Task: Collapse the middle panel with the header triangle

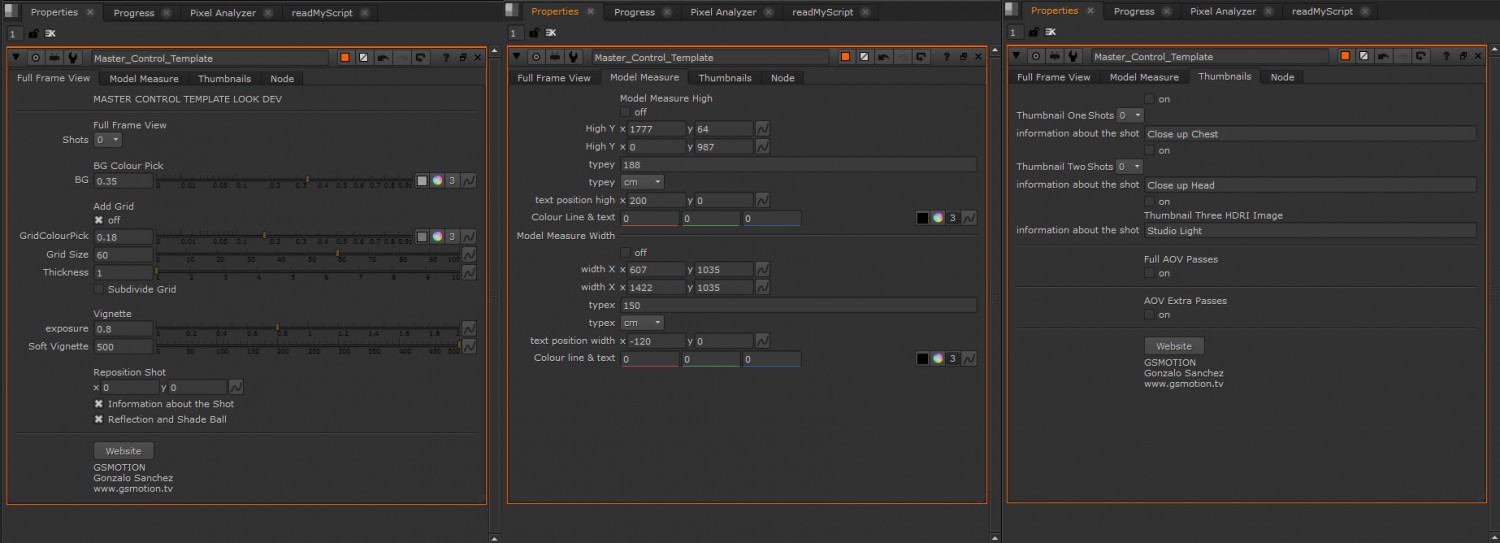Action: (516, 57)
